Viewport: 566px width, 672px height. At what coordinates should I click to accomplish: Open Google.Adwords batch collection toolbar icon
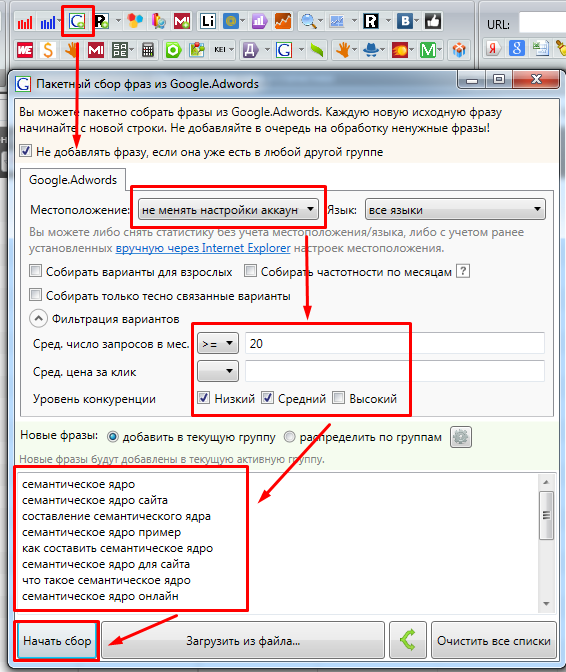tap(78, 21)
